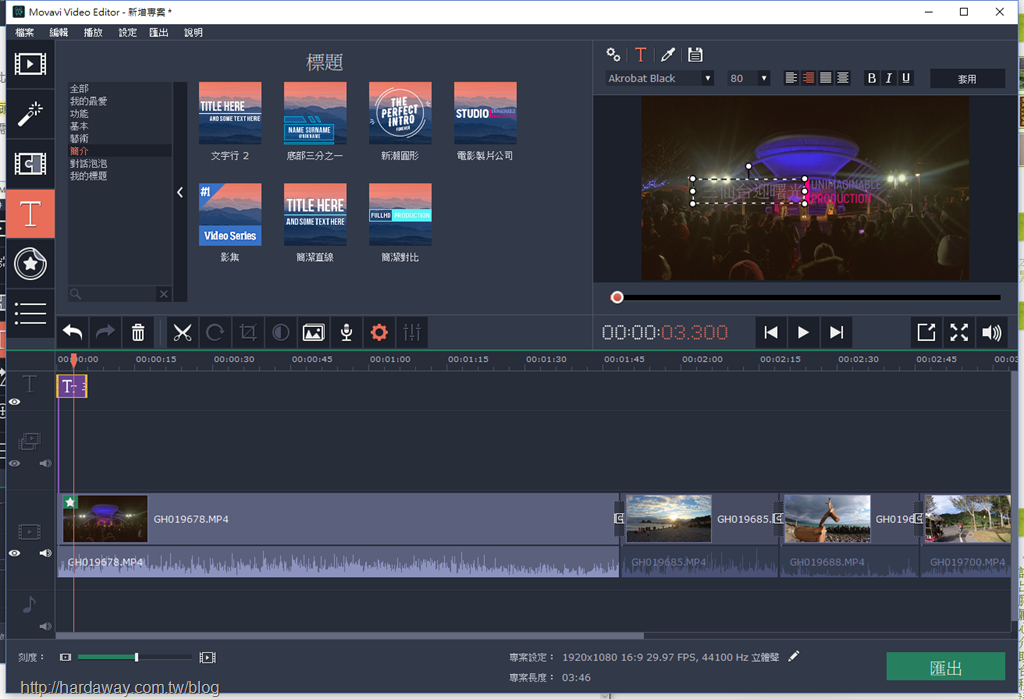Select the 全部 title category
The height and width of the screenshot is (699, 1024).
(x=79, y=88)
